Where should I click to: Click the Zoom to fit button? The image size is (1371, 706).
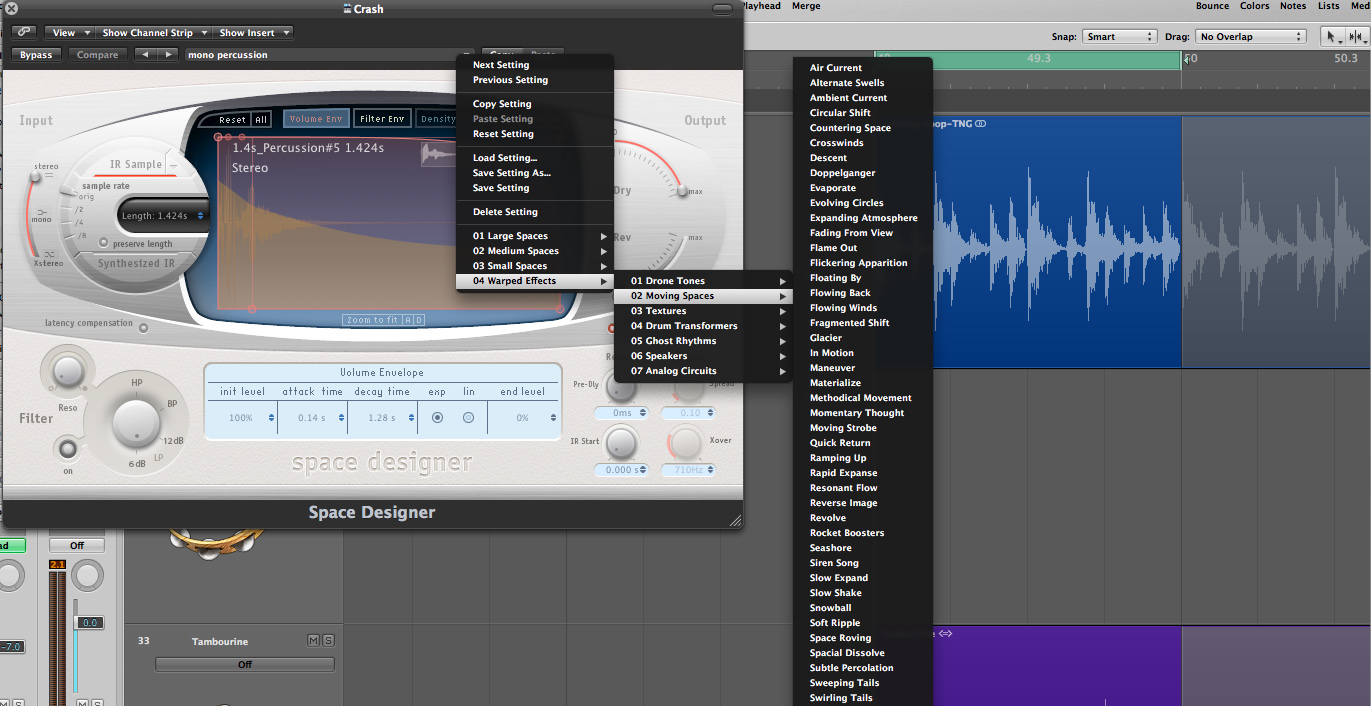click(372, 320)
